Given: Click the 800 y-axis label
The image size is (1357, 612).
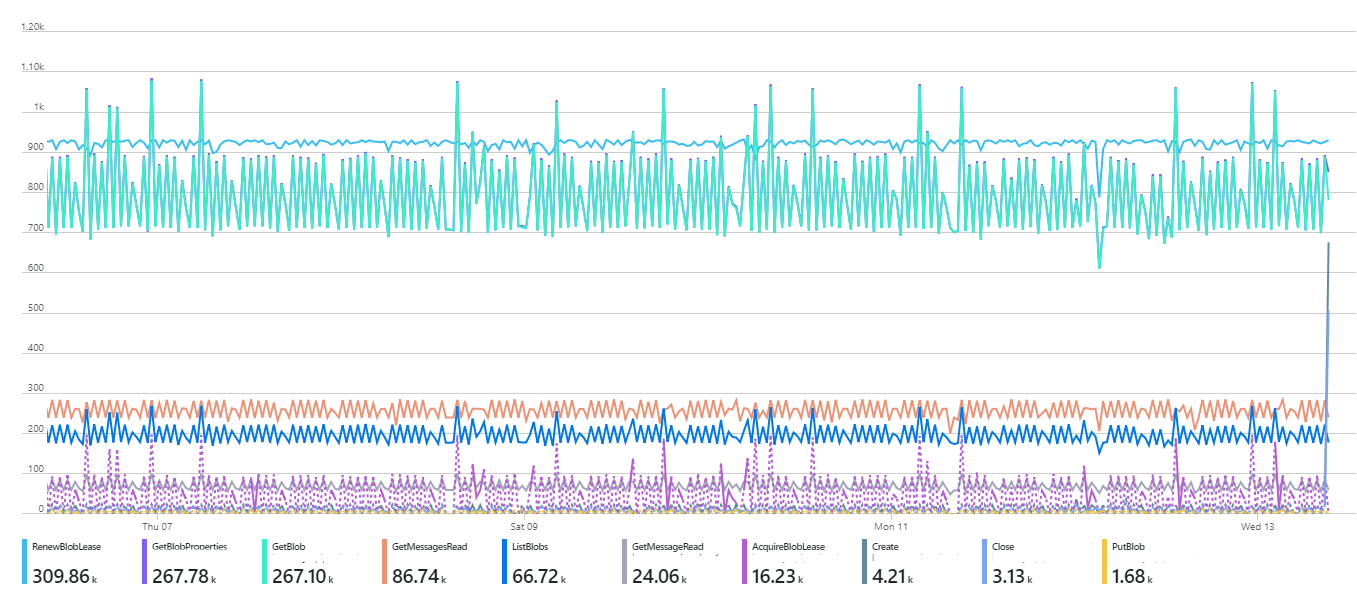Looking at the screenshot, I should pyautogui.click(x=37, y=188).
